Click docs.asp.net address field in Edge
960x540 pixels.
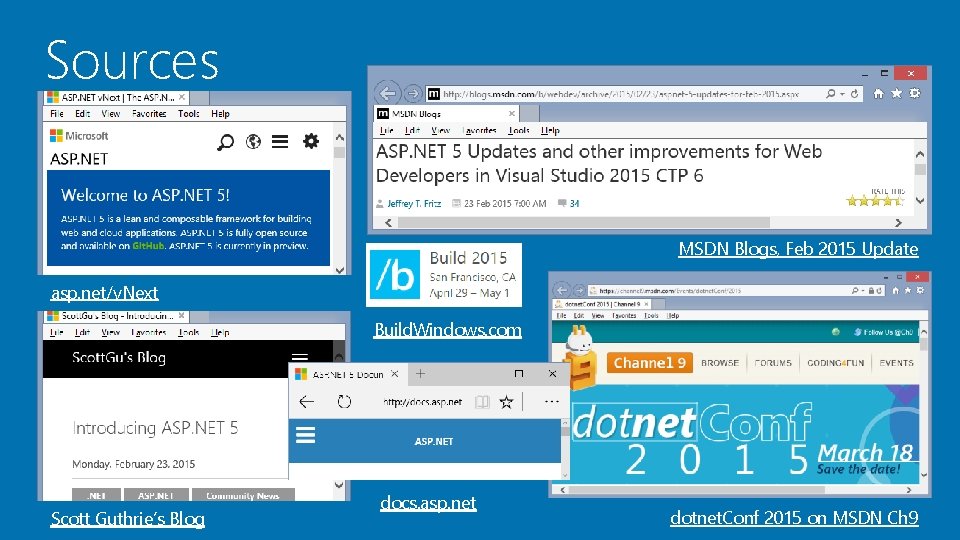(422, 402)
